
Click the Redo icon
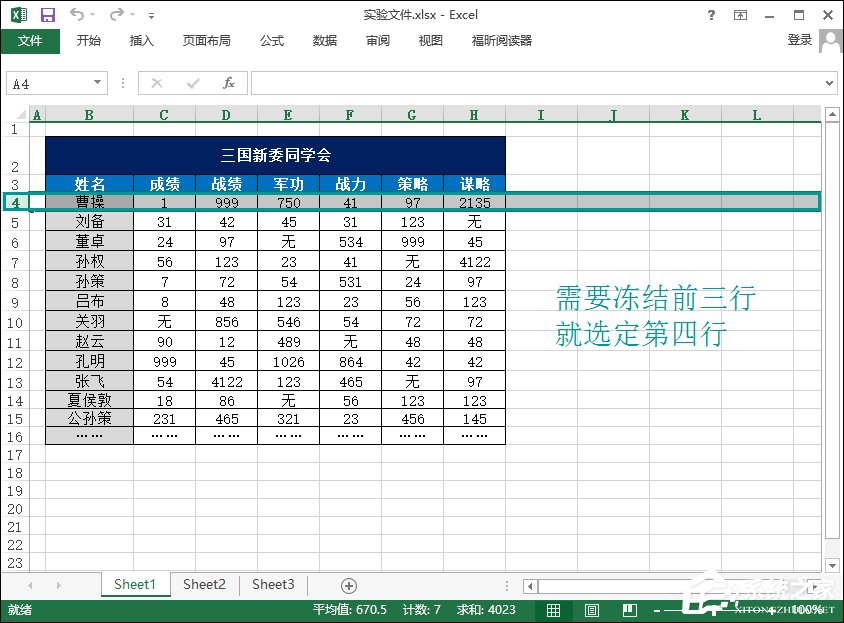[116, 14]
